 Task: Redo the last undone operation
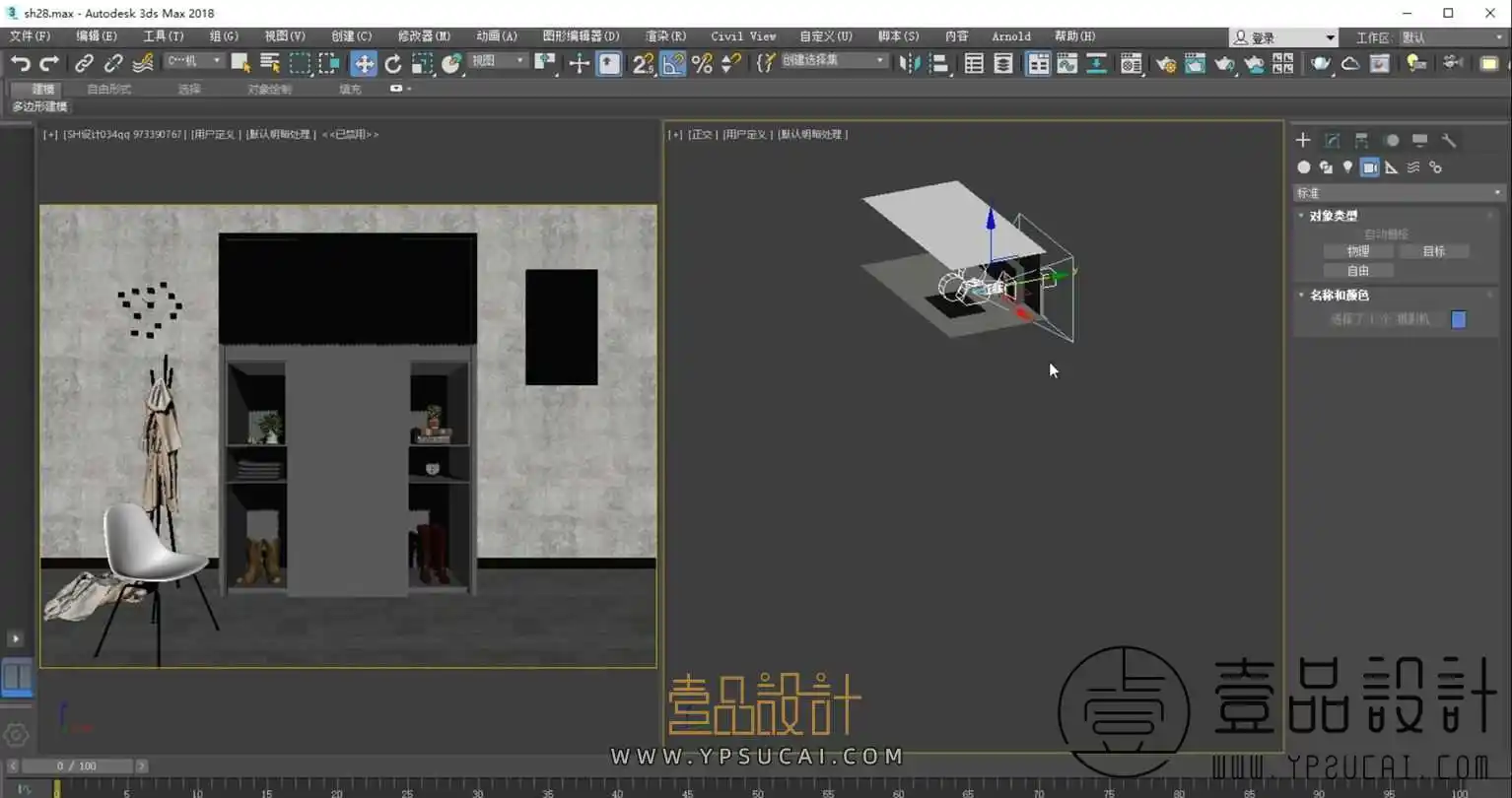(49, 63)
